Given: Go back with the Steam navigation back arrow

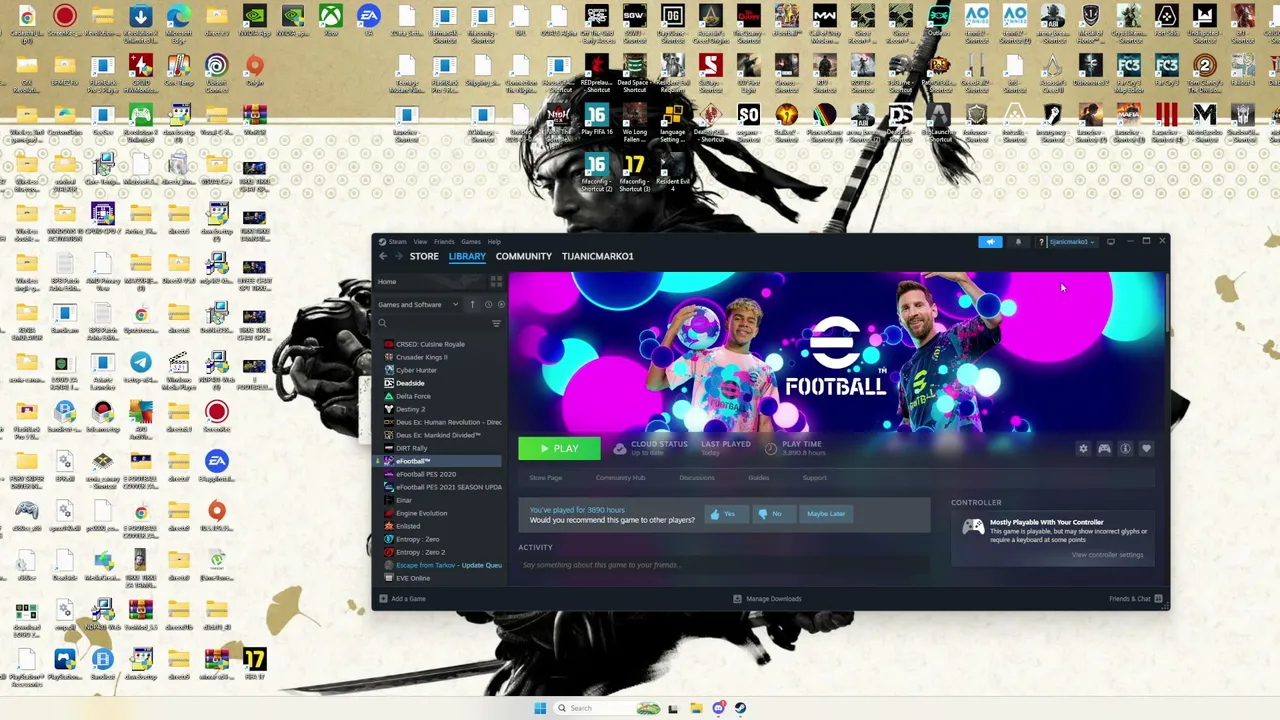Looking at the screenshot, I should pyautogui.click(x=383, y=256).
